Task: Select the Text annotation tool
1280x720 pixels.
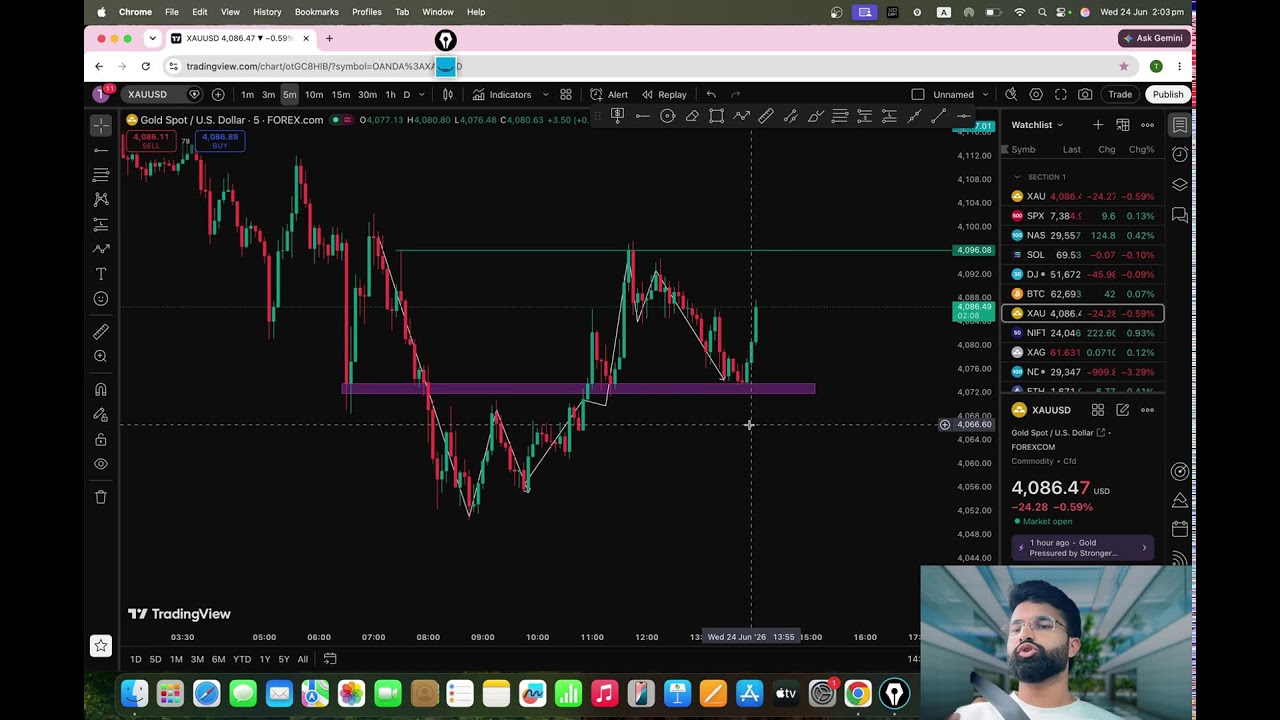Action: (x=101, y=274)
